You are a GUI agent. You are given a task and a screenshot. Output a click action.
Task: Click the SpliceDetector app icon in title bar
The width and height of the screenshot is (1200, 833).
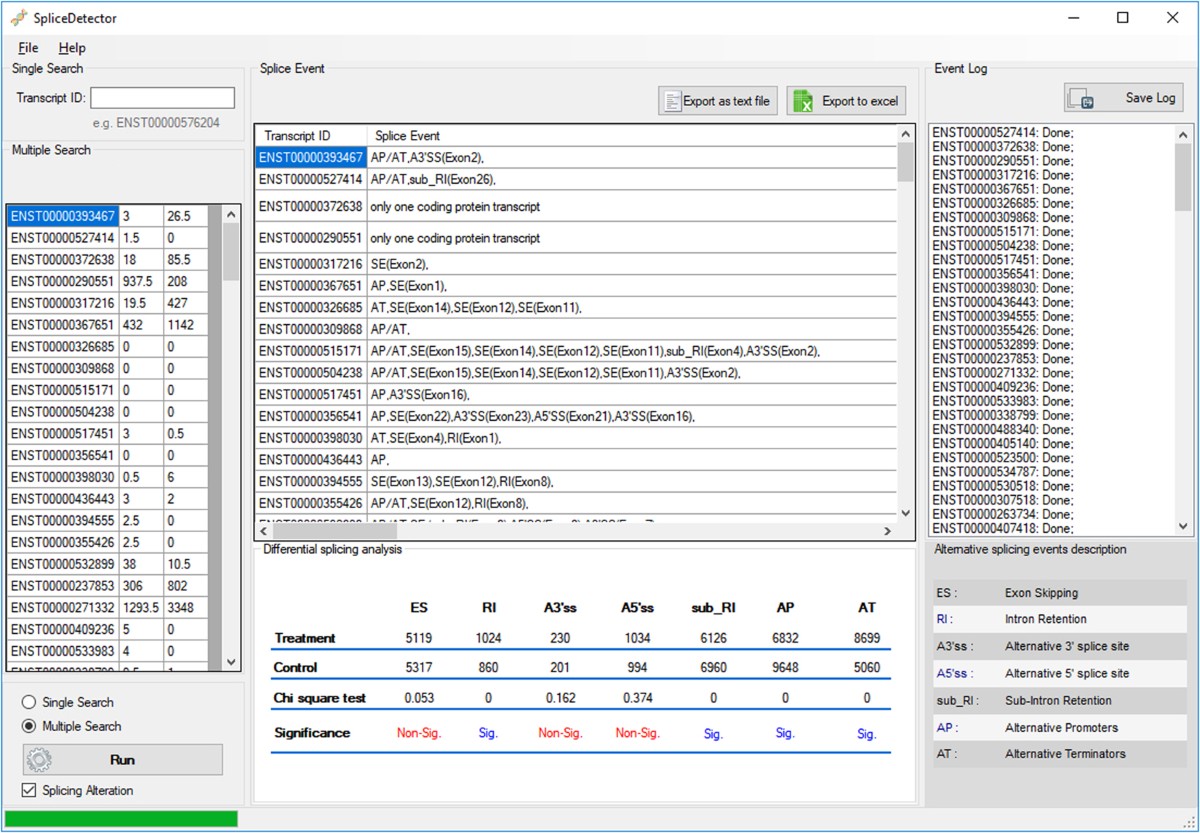pos(19,17)
